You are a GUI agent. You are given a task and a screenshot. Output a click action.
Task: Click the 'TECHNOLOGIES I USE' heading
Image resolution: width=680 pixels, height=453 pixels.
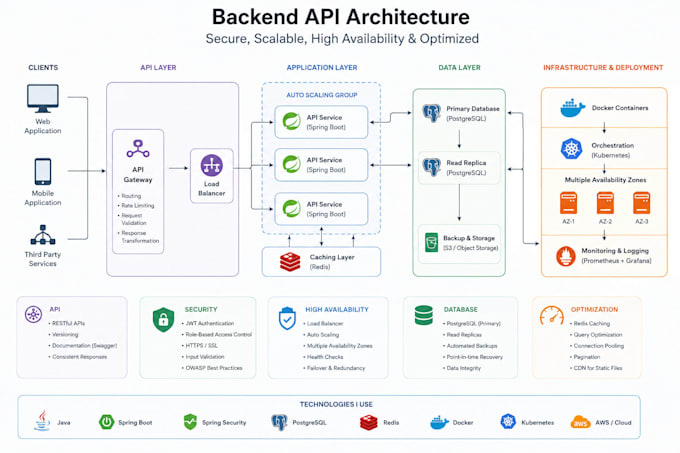336,404
